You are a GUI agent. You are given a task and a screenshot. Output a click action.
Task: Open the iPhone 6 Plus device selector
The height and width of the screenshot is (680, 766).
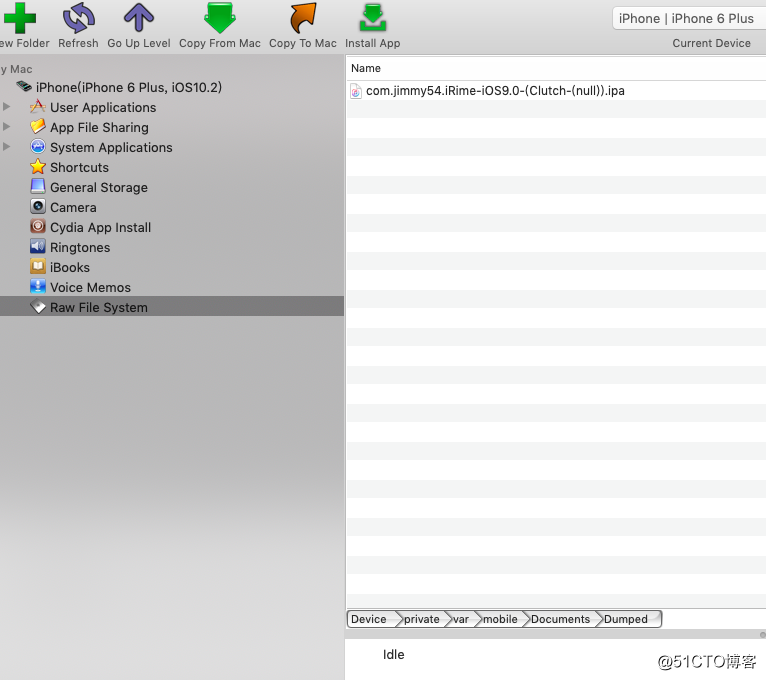pos(689,19)
